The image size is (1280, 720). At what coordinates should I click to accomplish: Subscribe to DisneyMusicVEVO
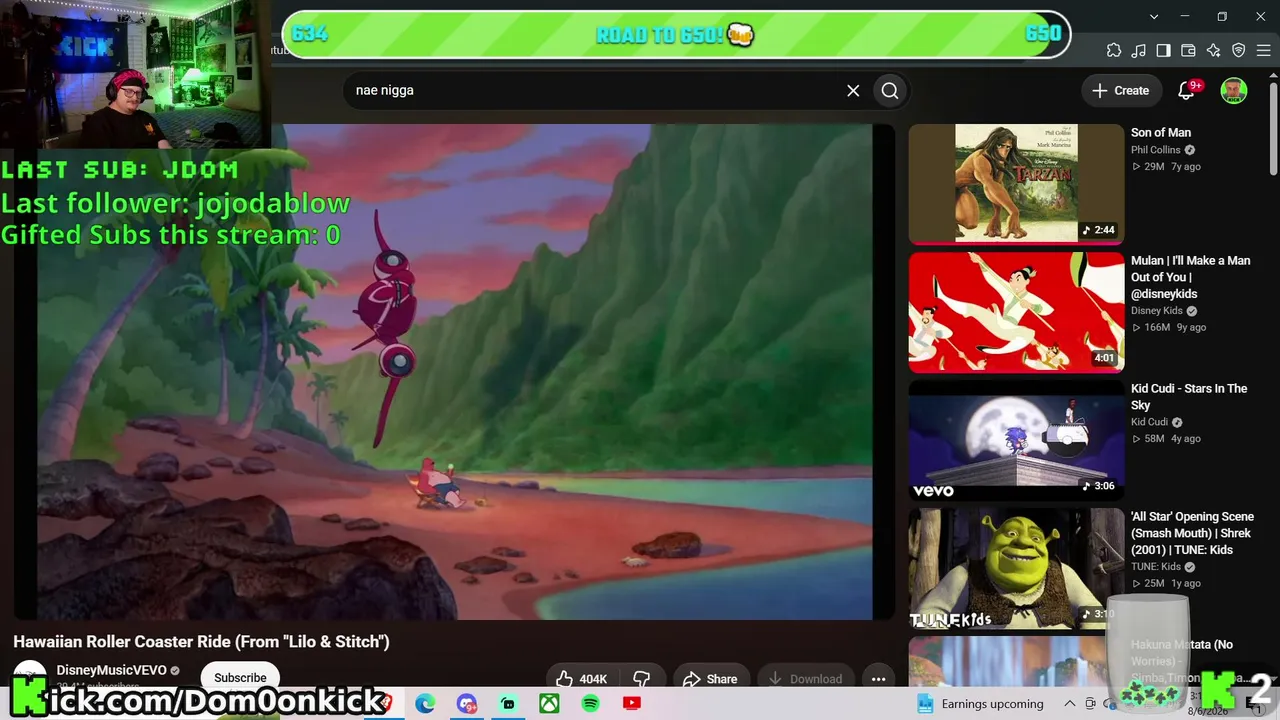click(x=240, y=677)
